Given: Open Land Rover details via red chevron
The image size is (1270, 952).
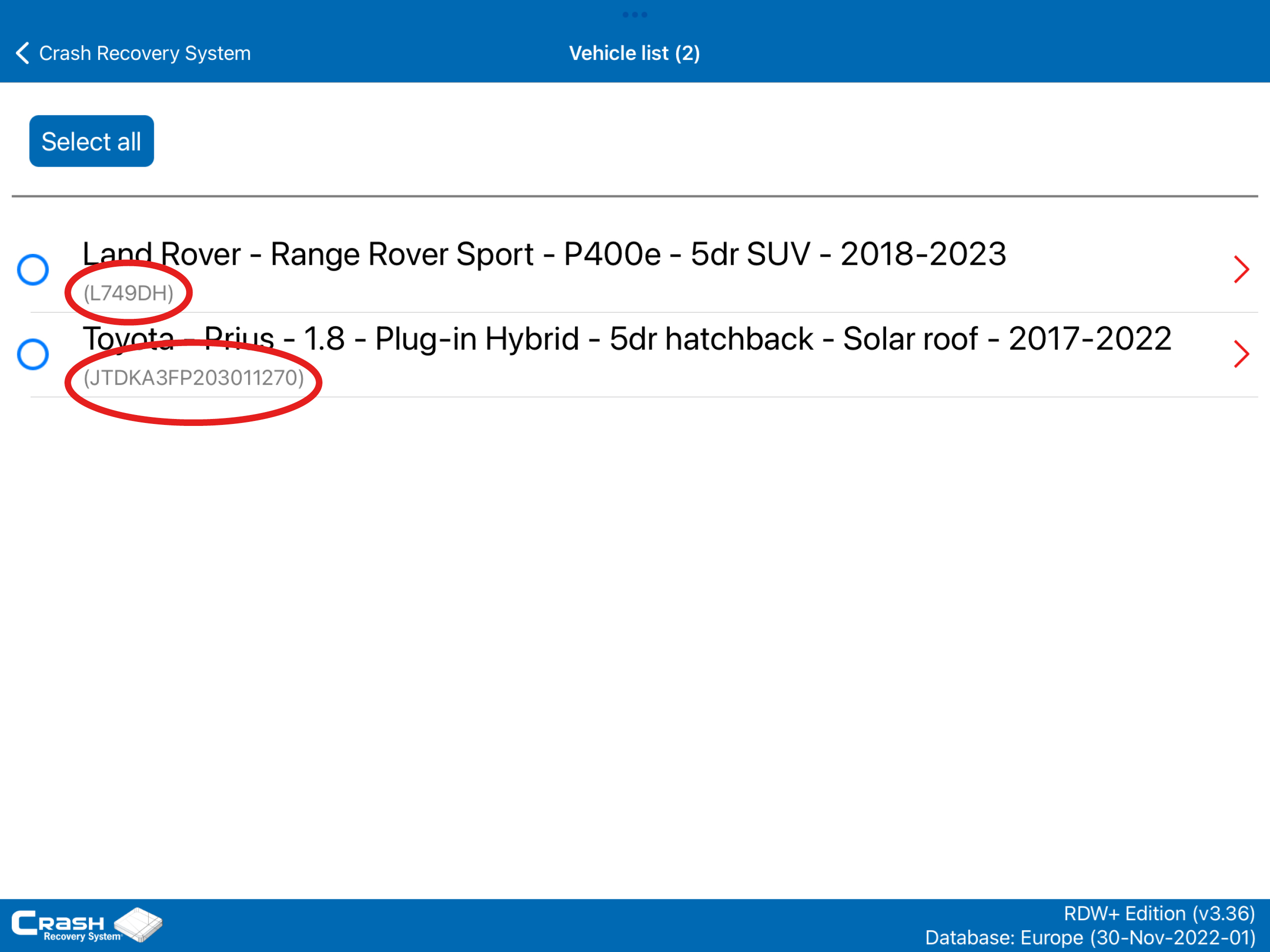Looking at the screenshot, I should coord(1241,270).
